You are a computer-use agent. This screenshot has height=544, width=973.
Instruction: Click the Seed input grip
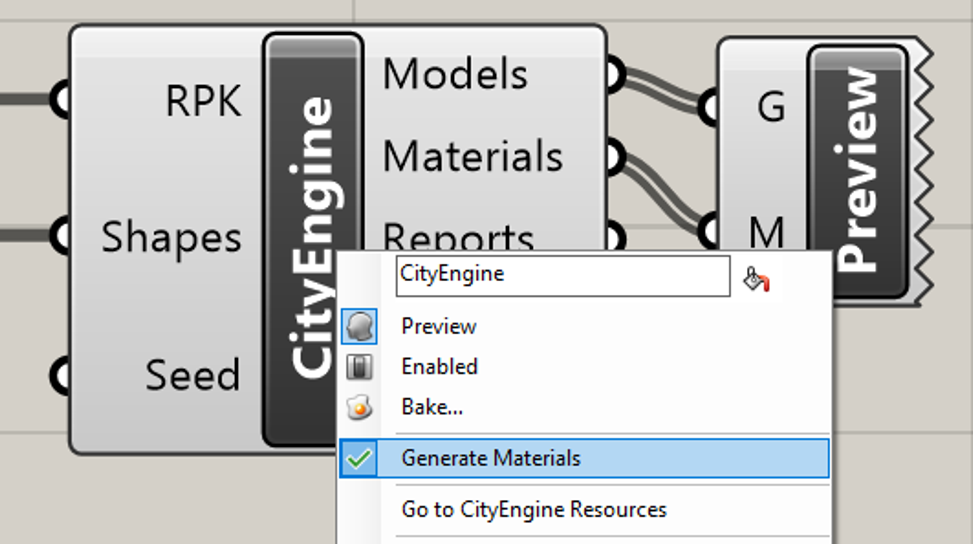coord(61,375)
